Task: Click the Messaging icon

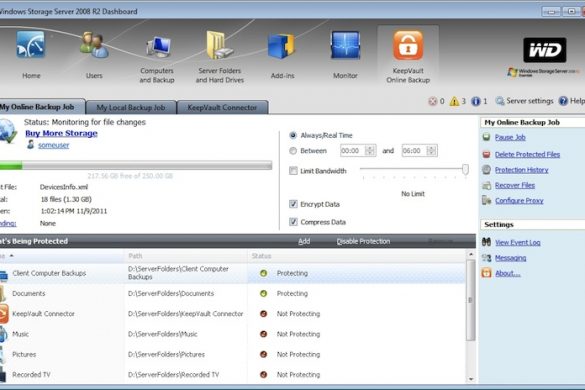Action: (486, 258)
